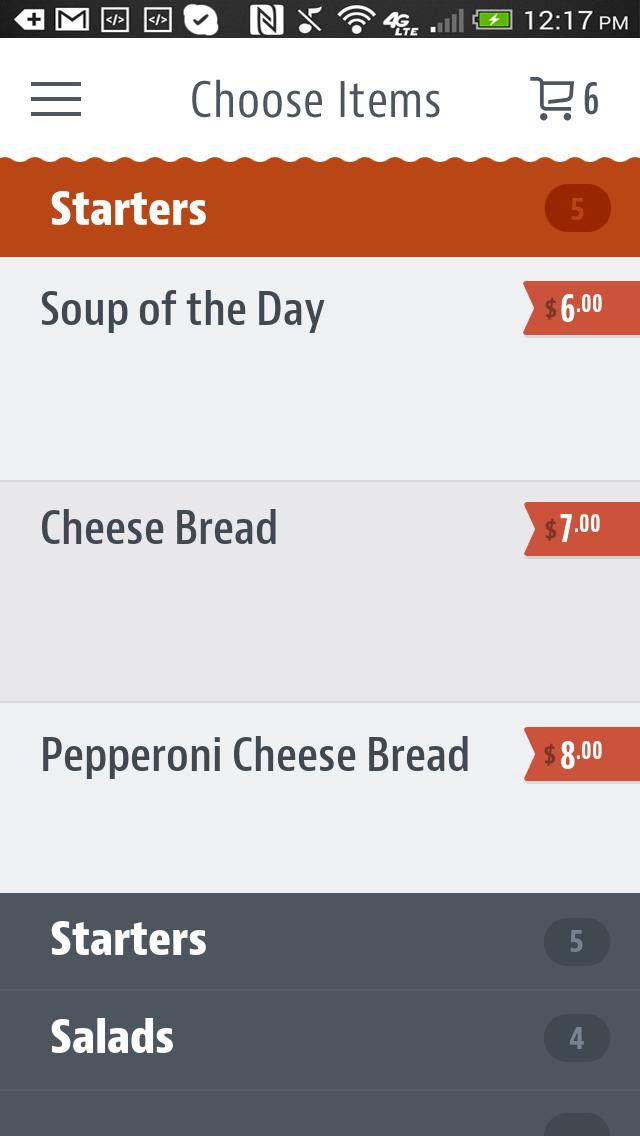Tap the NFC status icon
This screenshot has height=1136, width=640.
coord(265,19)
